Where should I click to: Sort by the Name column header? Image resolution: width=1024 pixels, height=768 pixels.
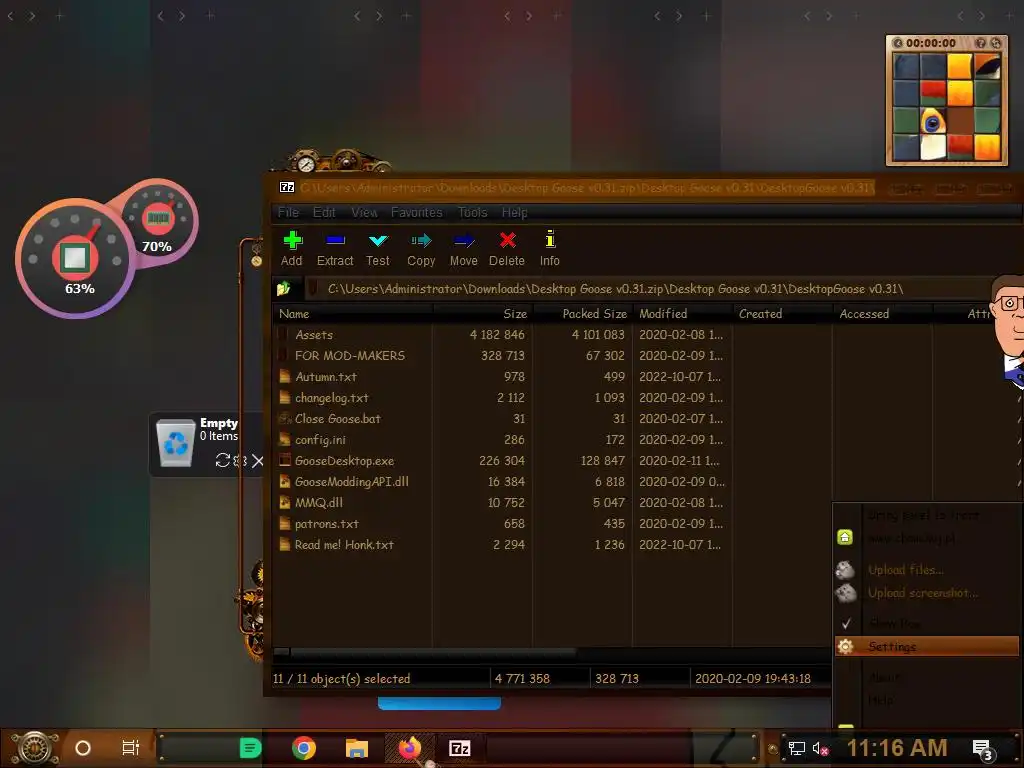[353, 313]
